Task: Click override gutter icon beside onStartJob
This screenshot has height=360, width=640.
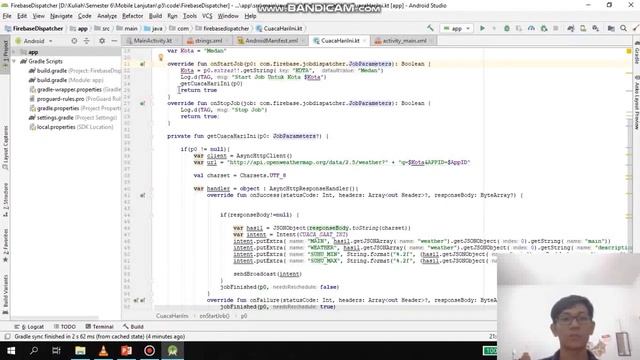Action: tap(142, 64)
